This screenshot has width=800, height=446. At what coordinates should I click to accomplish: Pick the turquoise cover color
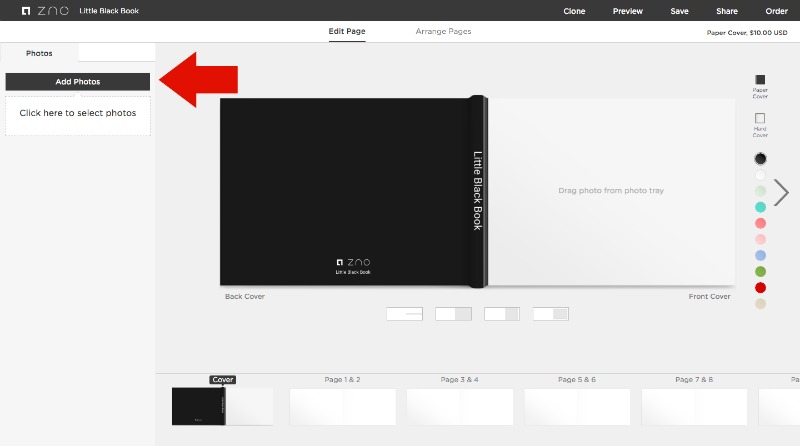(x=760, y=207)
